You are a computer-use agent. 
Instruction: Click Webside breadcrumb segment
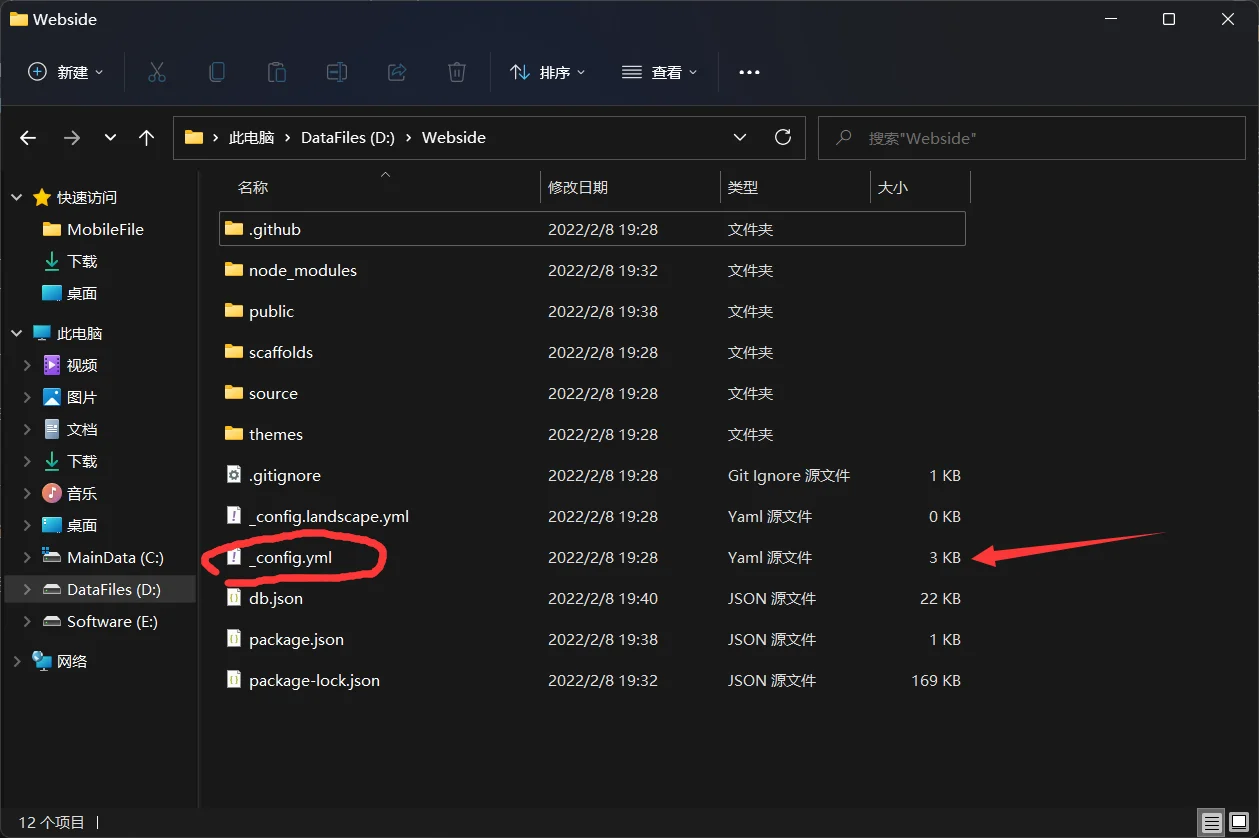pos(454,138)
